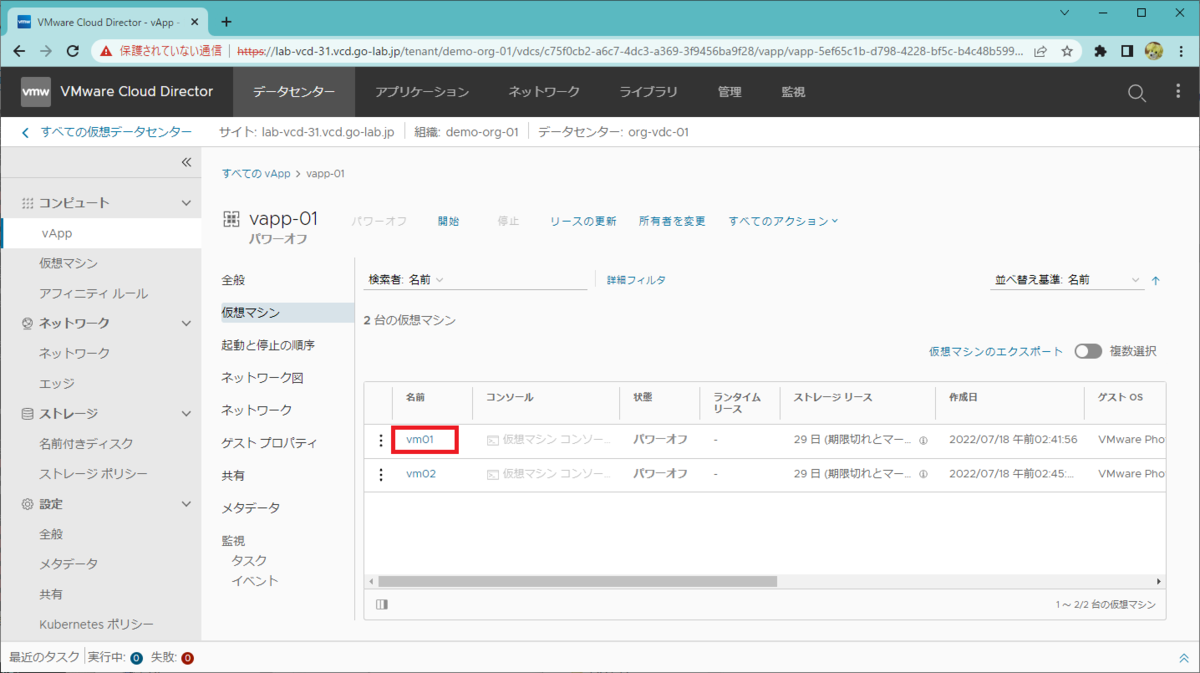
Task: Open the search magnifier in header
Action: [x=1137, y=92]
